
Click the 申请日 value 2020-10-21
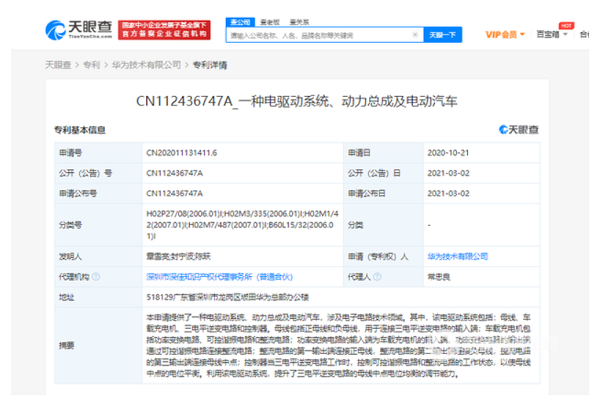[x=448, y=153]
